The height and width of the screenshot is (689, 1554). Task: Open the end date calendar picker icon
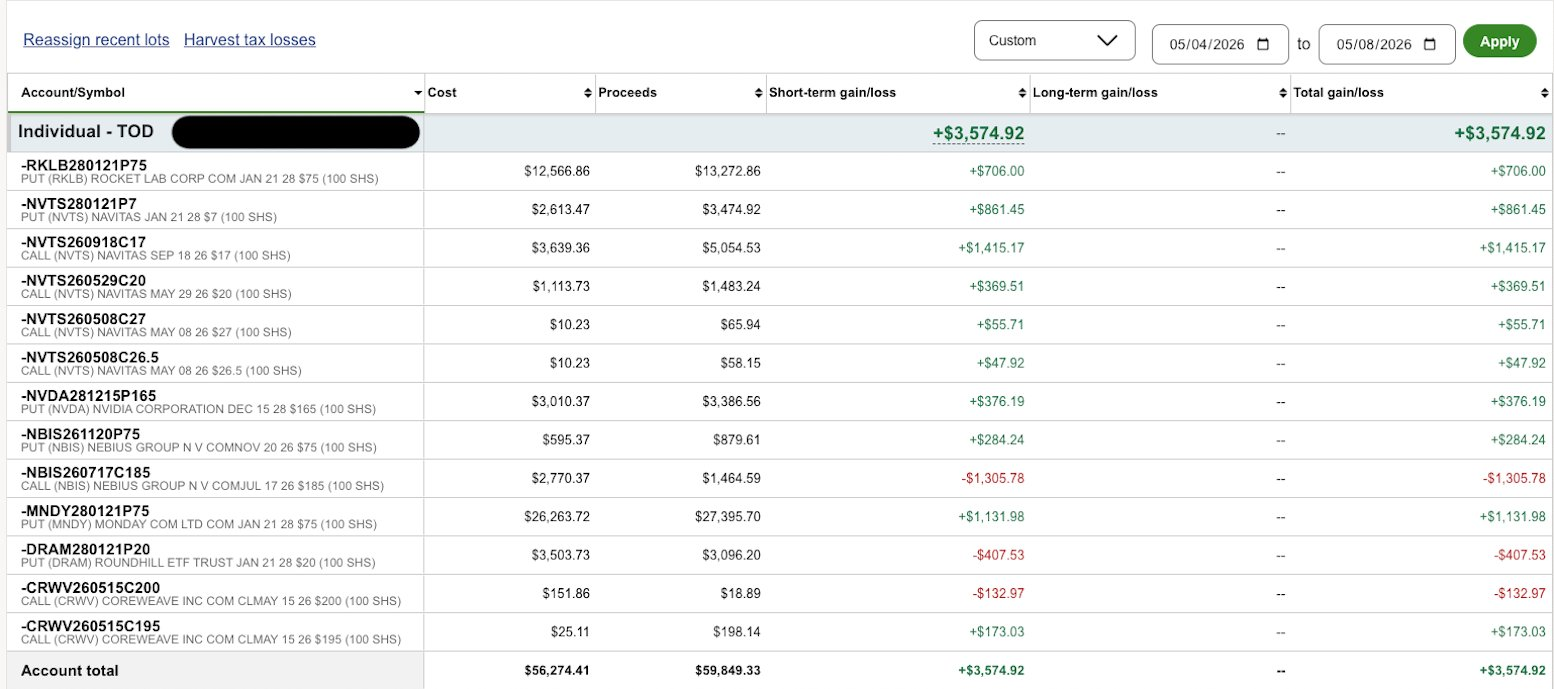pos(1430,45)
